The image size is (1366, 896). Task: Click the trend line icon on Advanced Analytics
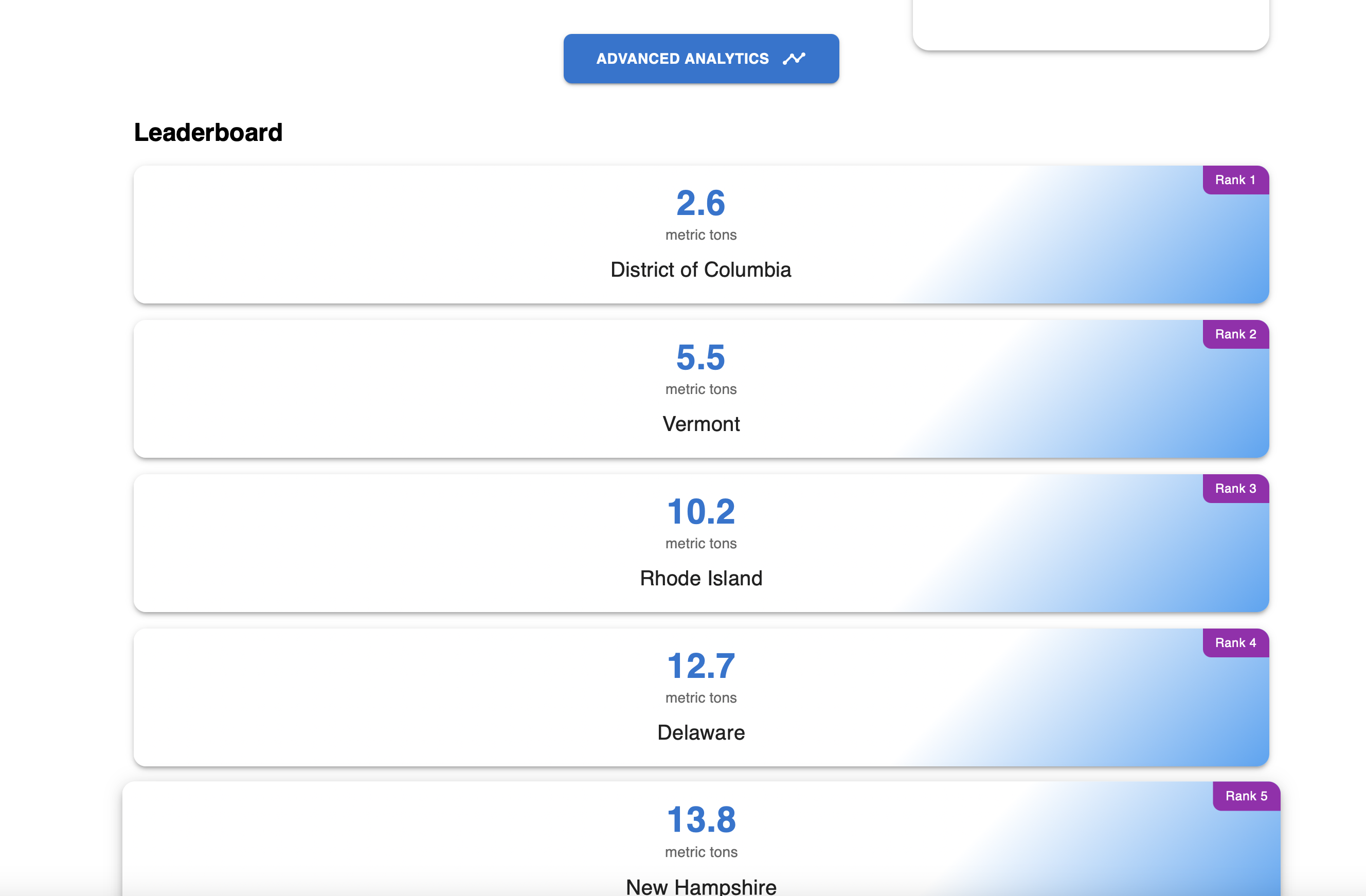point(794,59)
